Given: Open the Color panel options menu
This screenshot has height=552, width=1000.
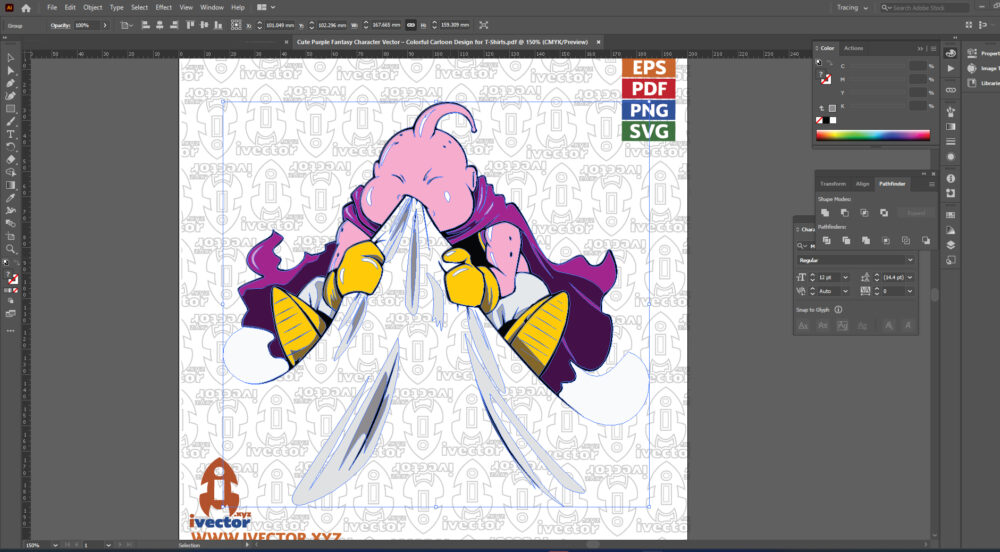Looking at the screenshot, I should point(934,48).
